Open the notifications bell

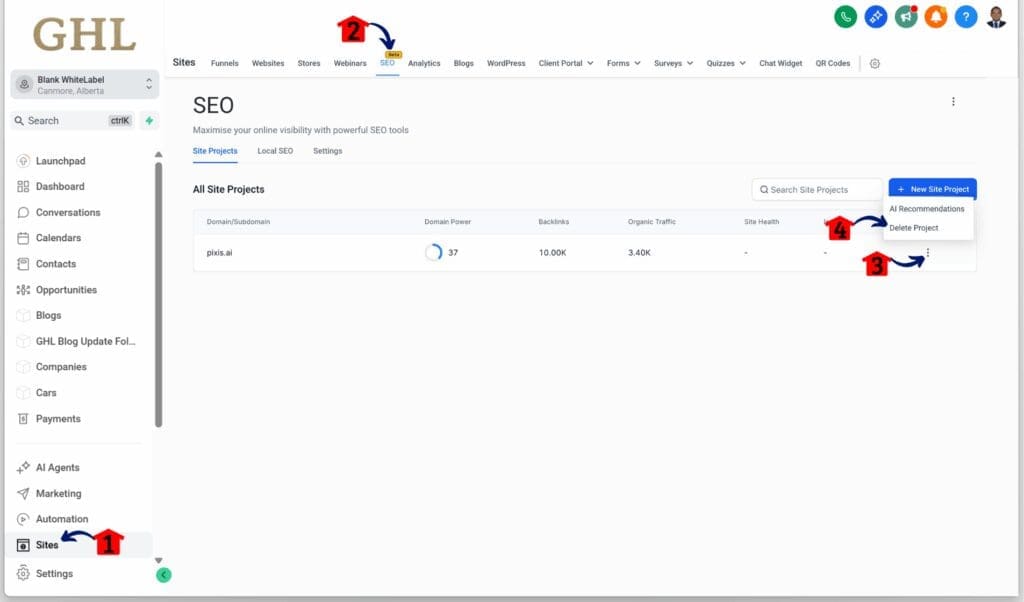[x=935, y=16]
